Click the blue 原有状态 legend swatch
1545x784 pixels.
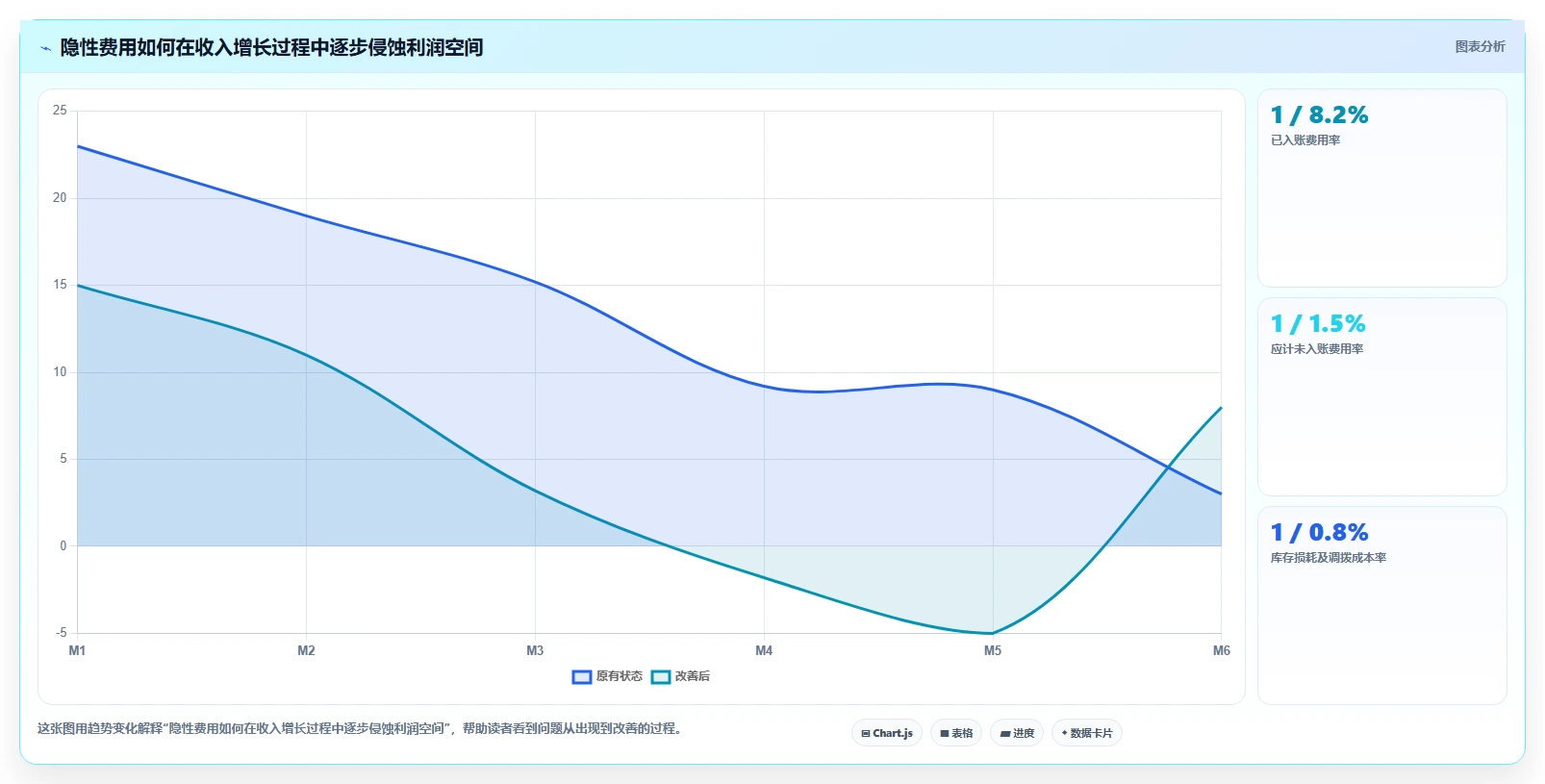tap(581, 677)
